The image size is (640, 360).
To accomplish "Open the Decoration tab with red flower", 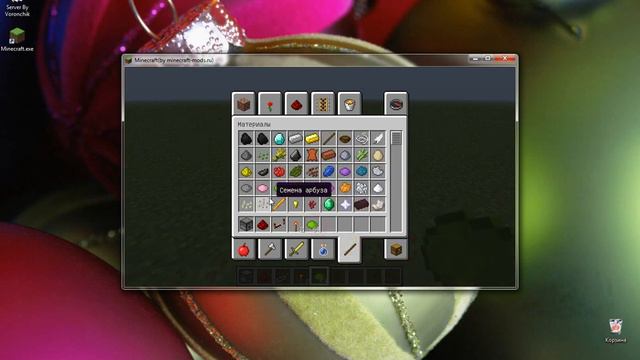I will (270, 104).
